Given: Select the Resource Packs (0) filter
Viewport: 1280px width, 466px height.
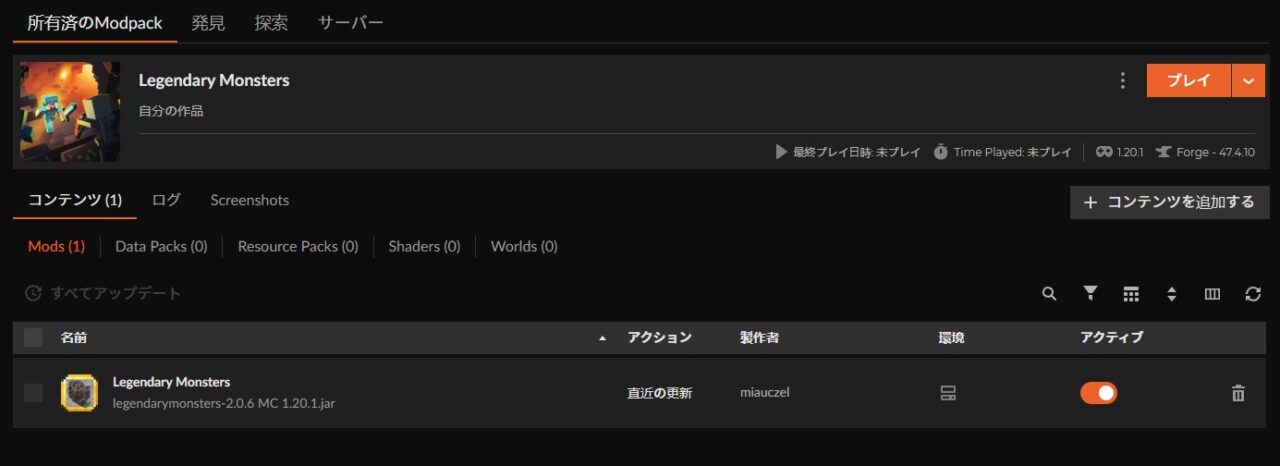Looking at the screenshot, I should 298,246.
